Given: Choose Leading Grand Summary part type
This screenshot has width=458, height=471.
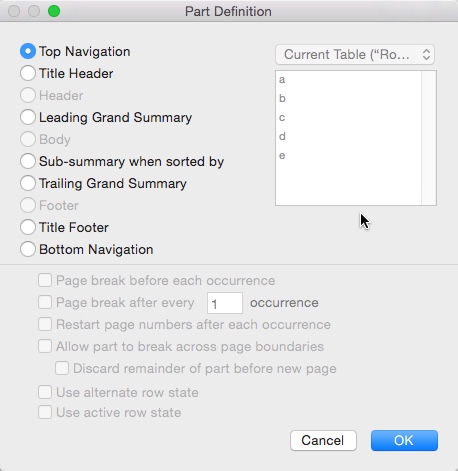Looking at the screenshot, I should coord(28,117).
